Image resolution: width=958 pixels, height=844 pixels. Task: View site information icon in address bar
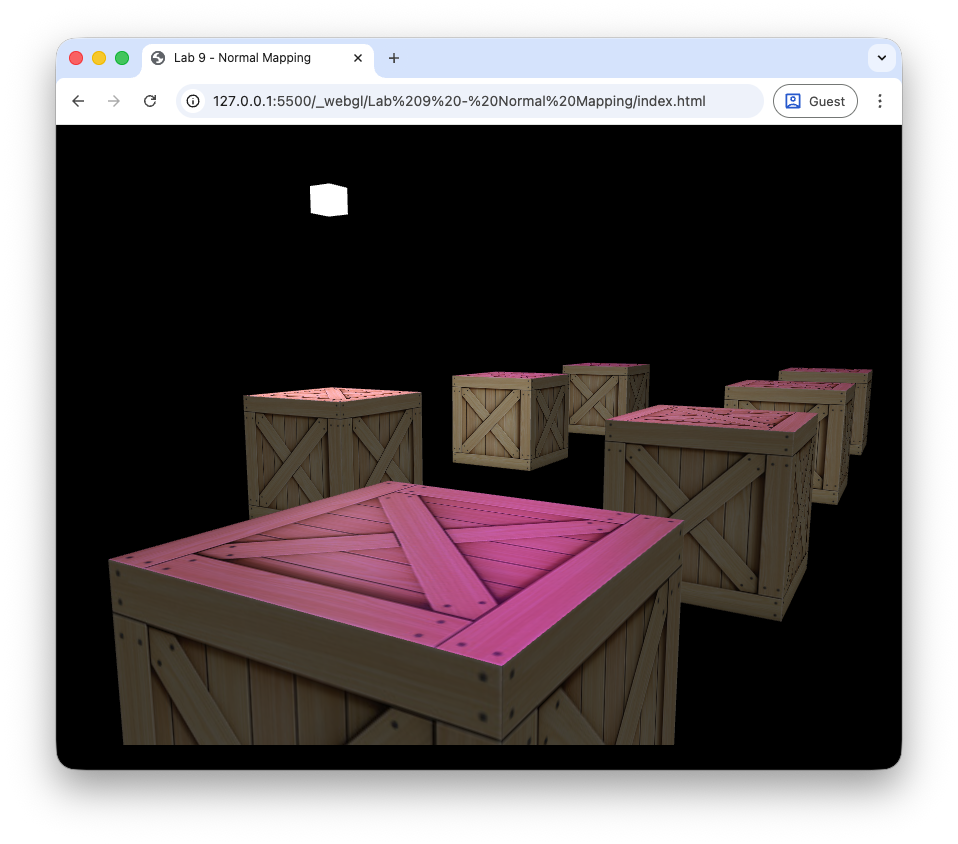(194, 101)
